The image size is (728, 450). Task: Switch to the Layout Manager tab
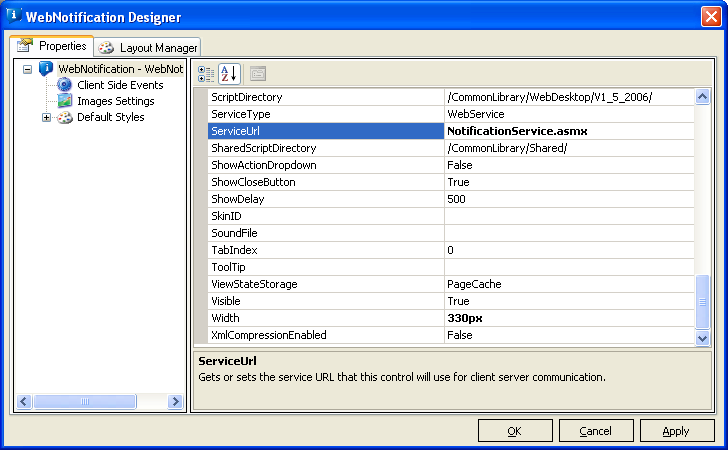coord(150,48)
